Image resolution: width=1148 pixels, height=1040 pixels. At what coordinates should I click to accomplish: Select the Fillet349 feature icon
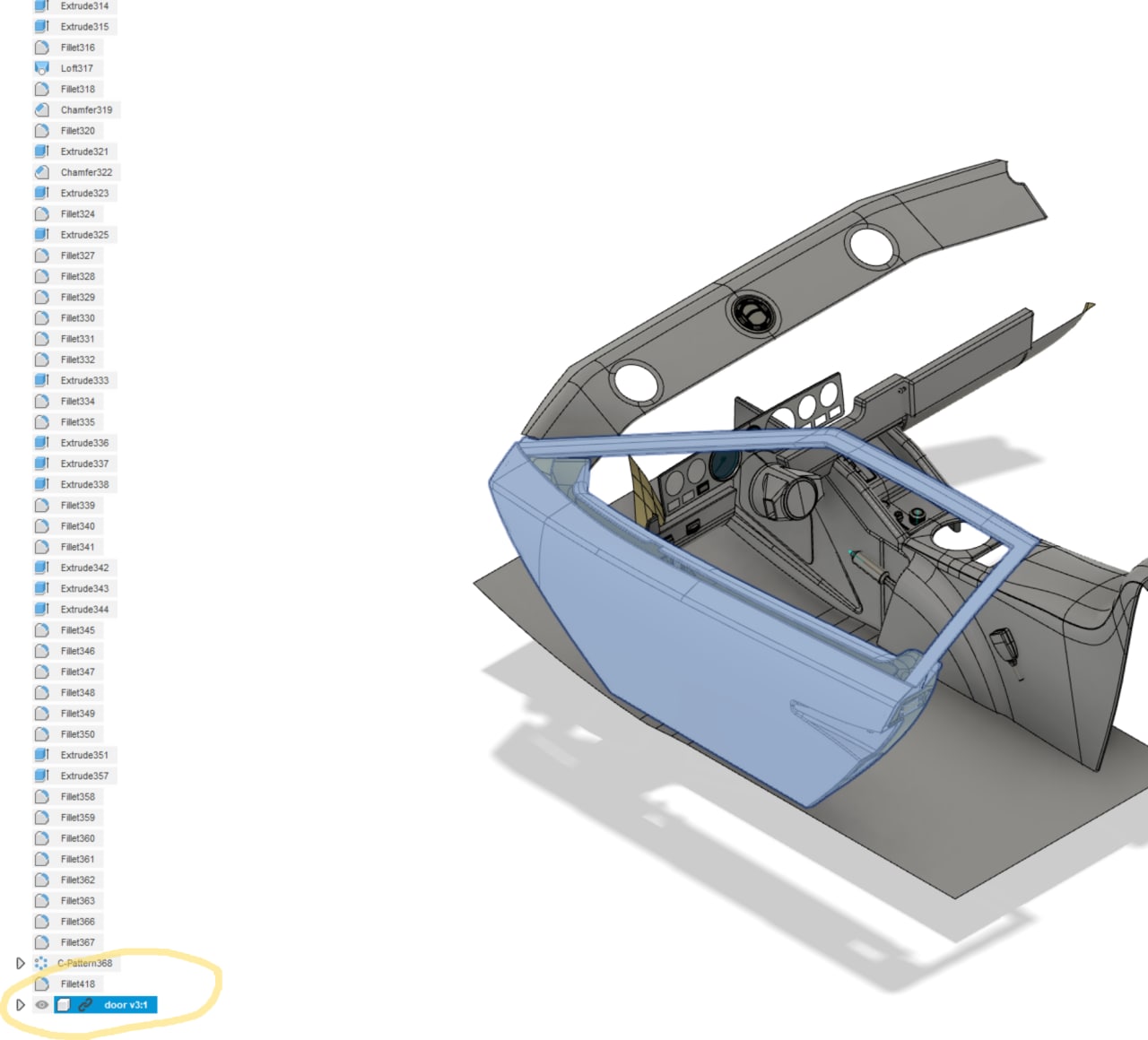click(x=41, y=713)
